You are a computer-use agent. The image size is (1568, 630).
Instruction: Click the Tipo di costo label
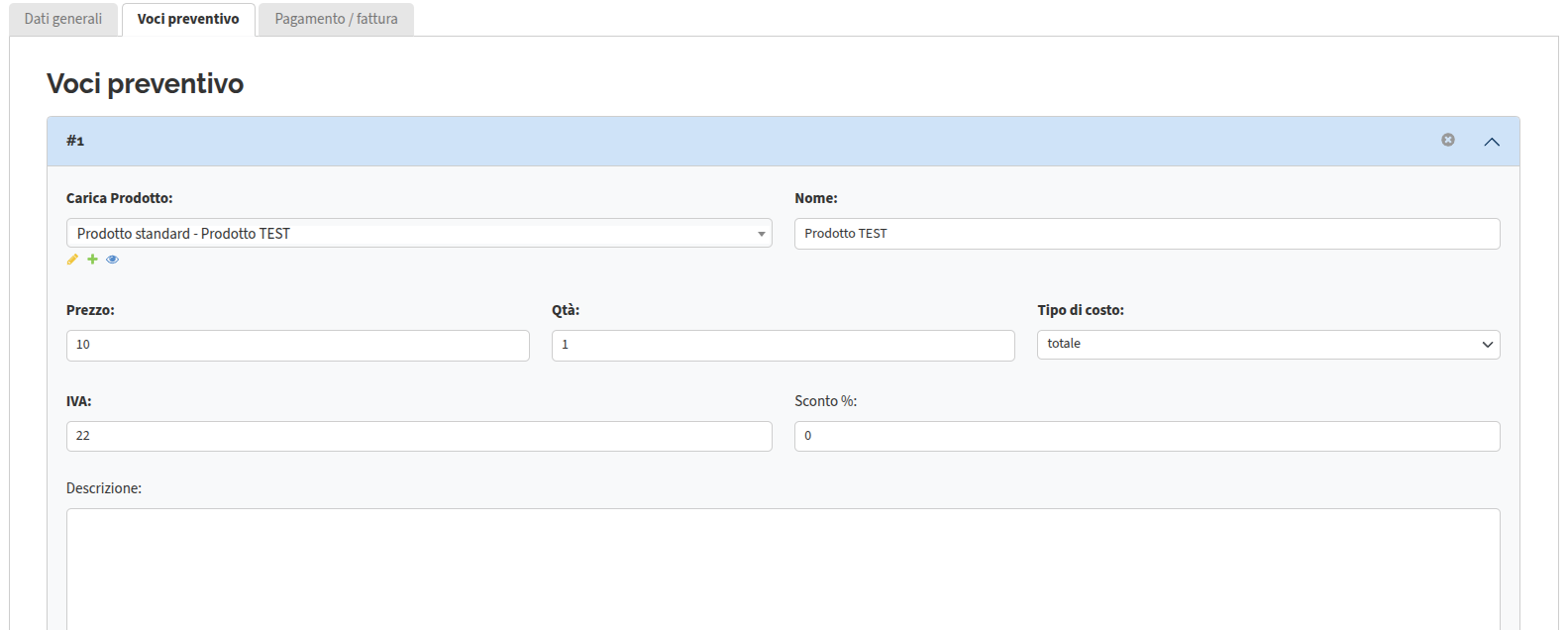1081,310
